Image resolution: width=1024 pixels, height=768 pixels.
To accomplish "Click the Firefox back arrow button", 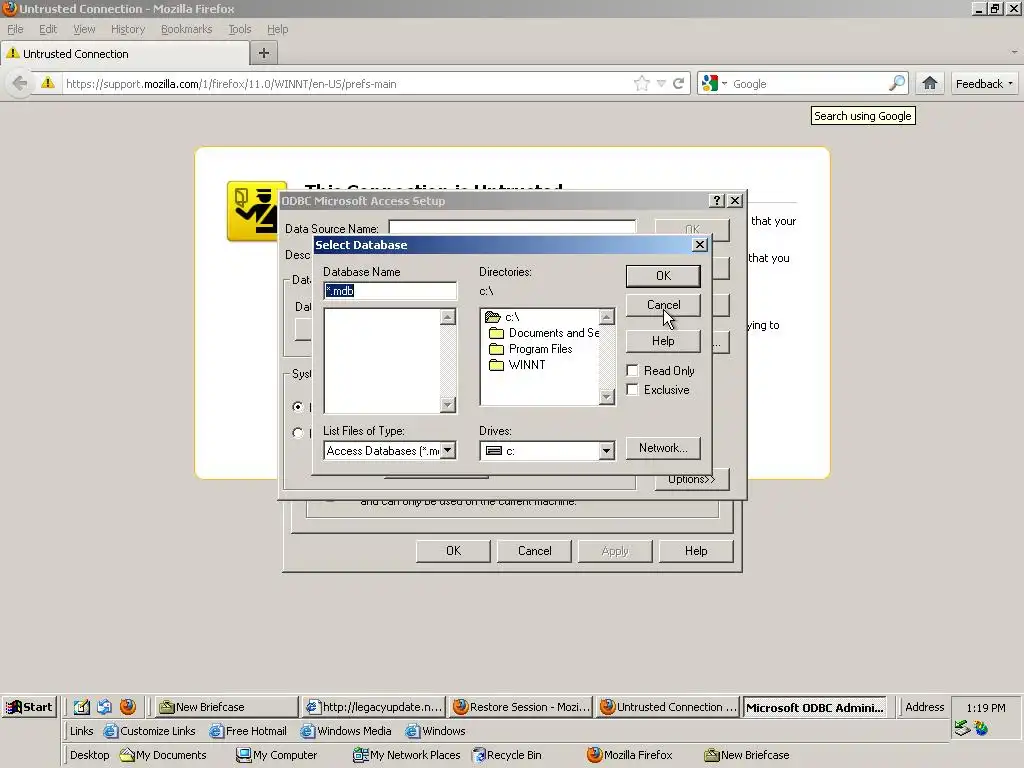I will tap(20, 84).
